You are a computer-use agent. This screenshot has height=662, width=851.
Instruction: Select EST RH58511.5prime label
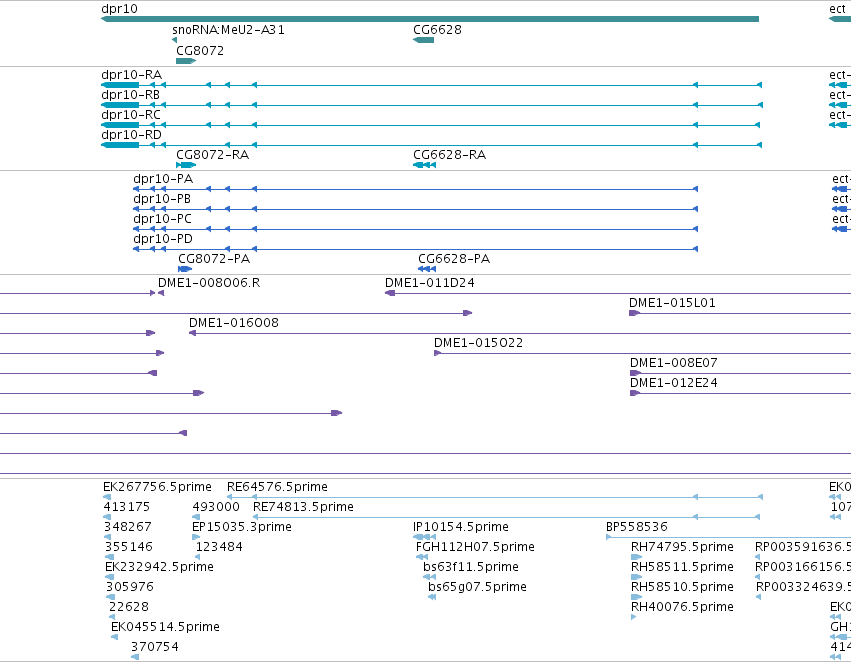682,567
